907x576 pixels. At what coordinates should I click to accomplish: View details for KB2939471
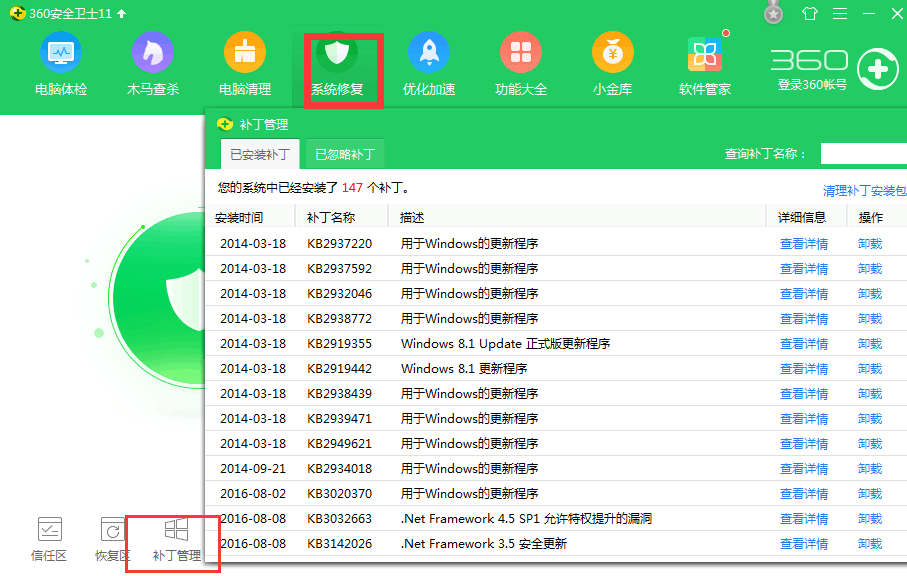(x=804, y=418)
